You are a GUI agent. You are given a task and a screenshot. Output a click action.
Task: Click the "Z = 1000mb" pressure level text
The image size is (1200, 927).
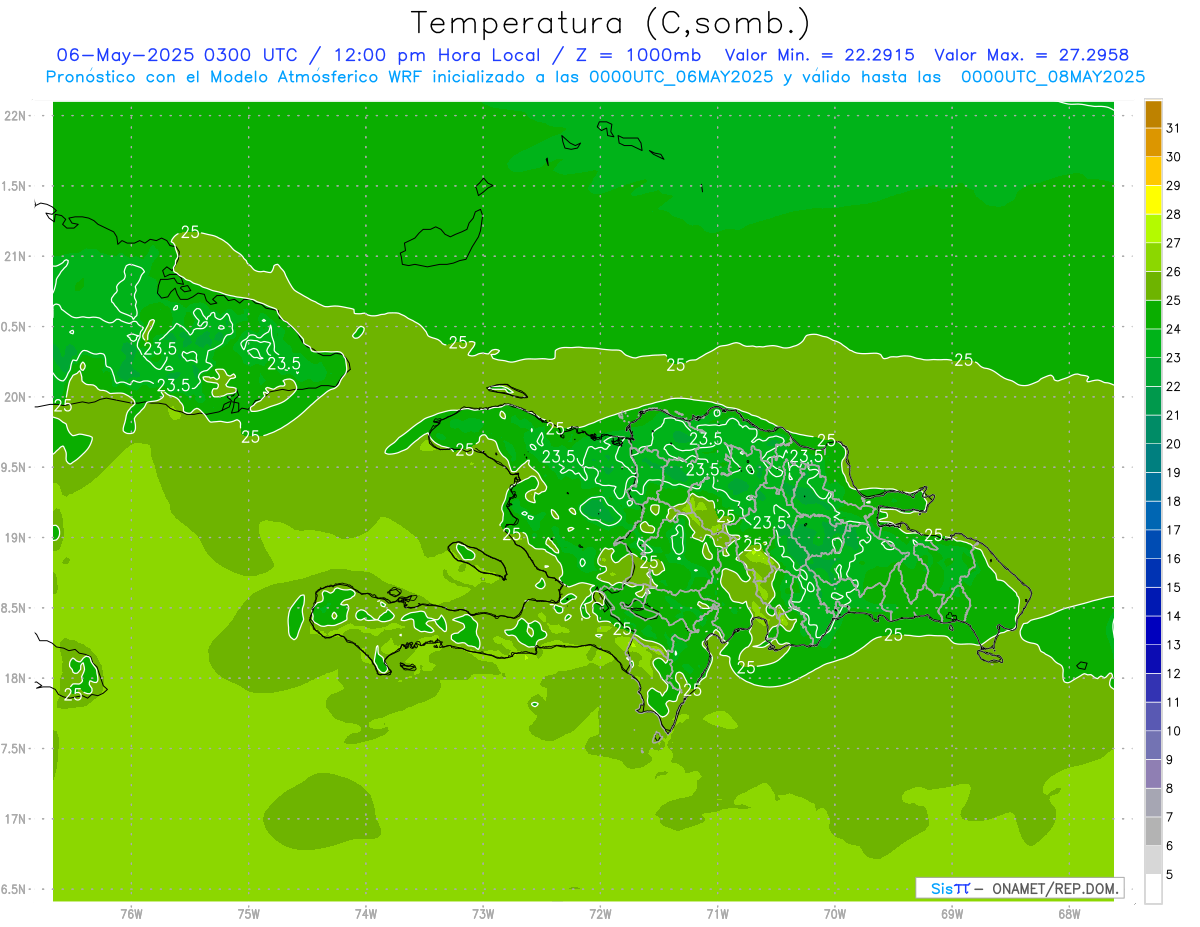click(635, 55)
